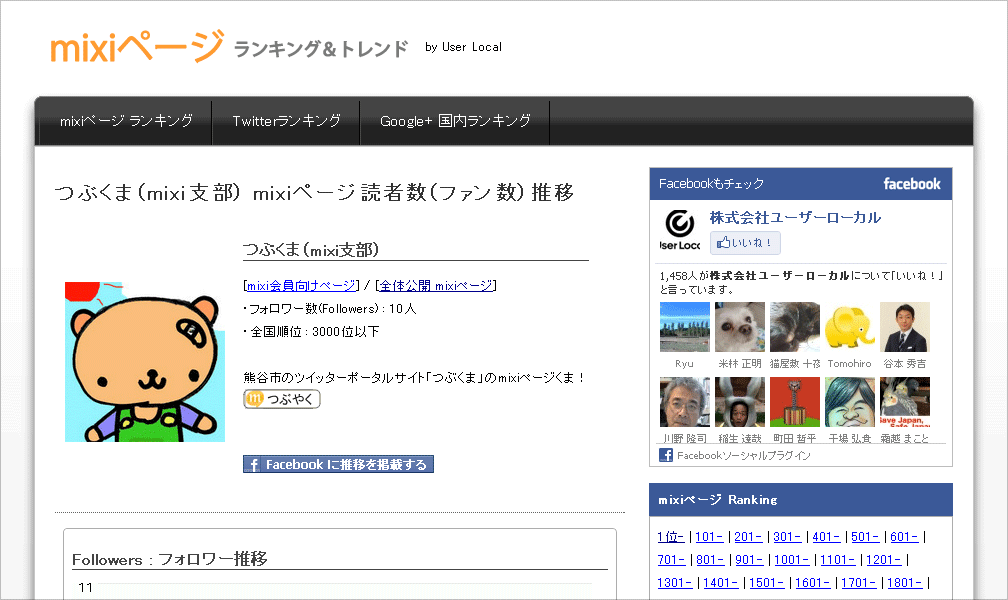Click the 全国順位 : 3000位以下 text
Viewport: 1008px width, 600px height.
(x=314, y=332)
